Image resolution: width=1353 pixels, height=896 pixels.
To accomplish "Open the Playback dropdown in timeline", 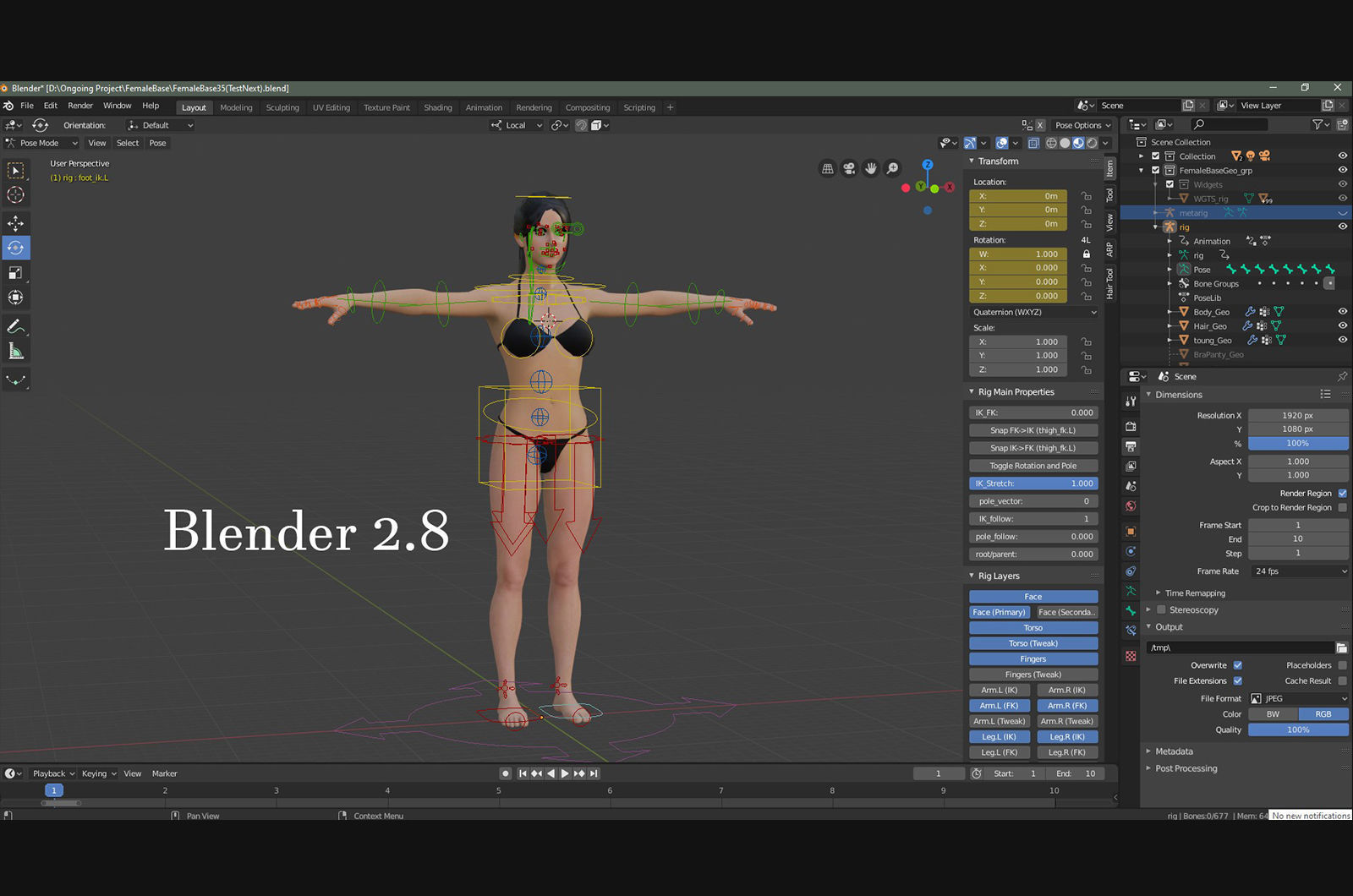I will coord(53,773).
